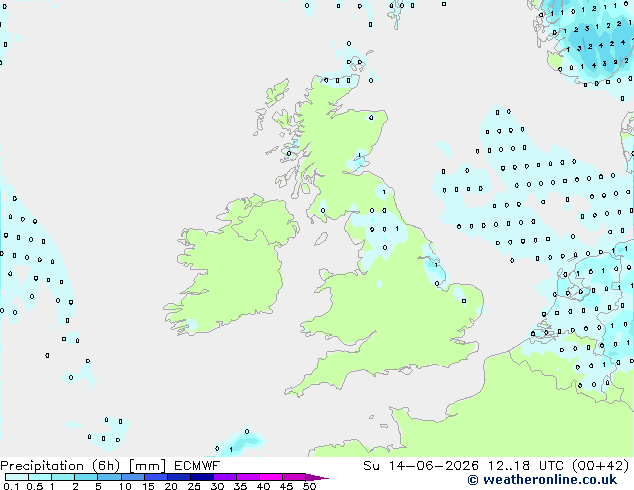Click the "25" legend scale label
Viewport: 634px width, 490px height.
[x=194, y=486]
